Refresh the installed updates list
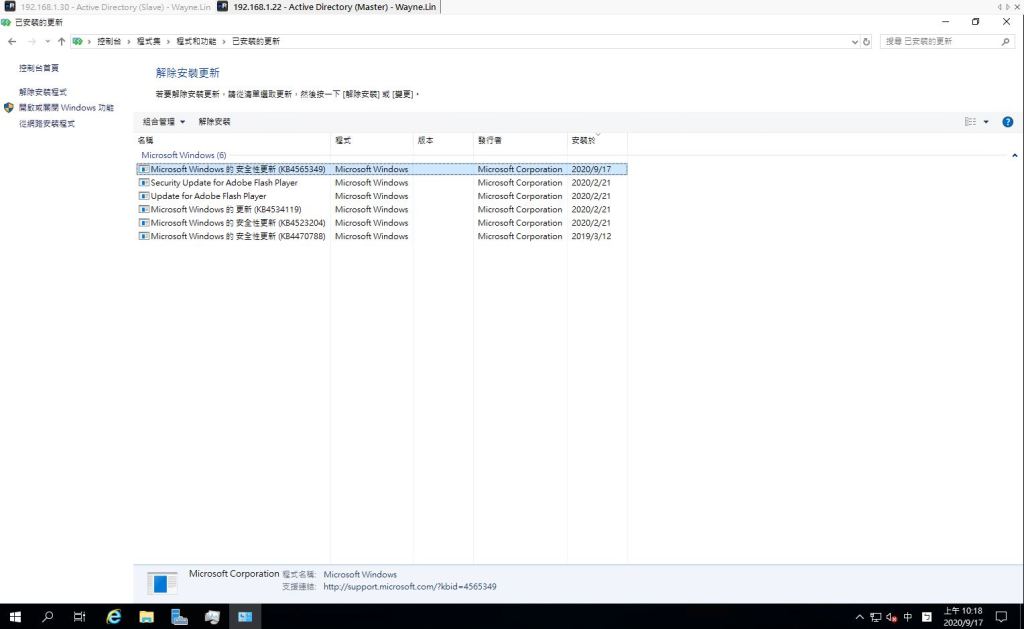Screen dimensions: 1024x629 (x=866, y=41)
